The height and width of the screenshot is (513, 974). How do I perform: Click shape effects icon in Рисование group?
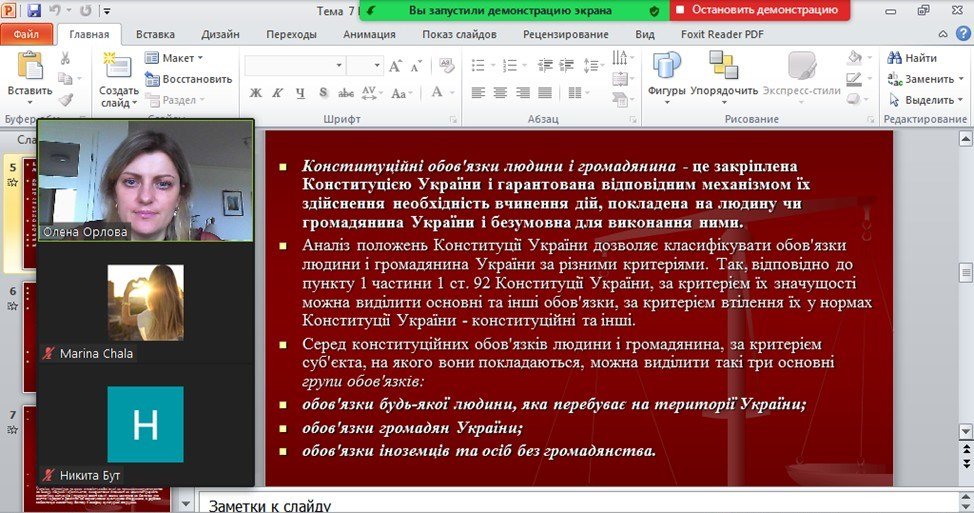point(855,99)
